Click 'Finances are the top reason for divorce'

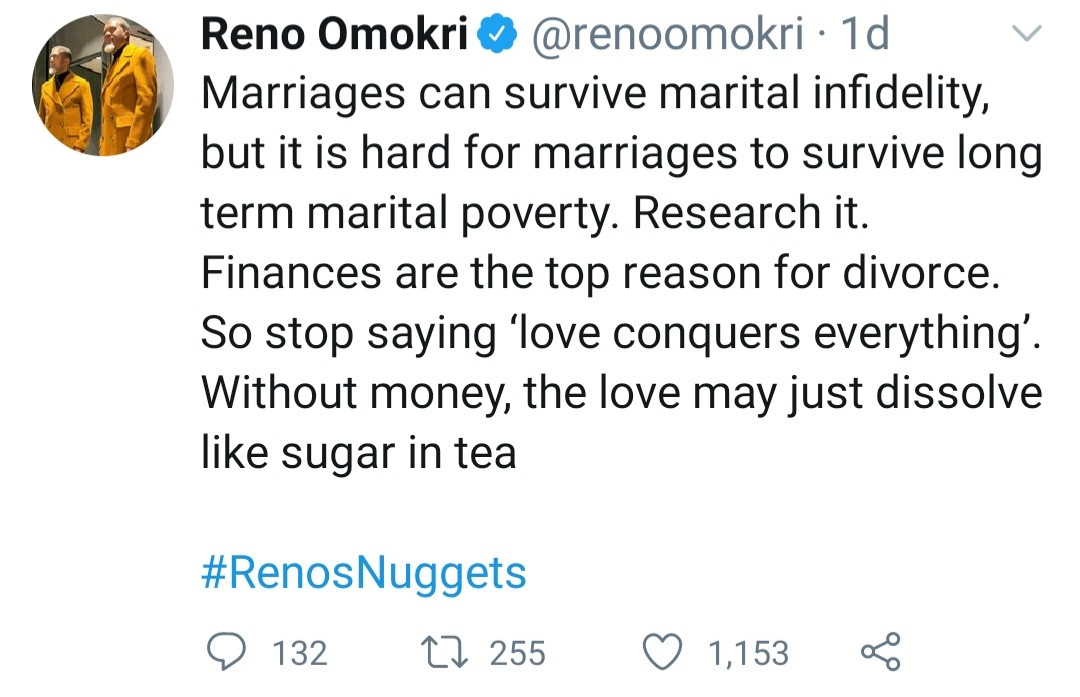tap(598, 274)
